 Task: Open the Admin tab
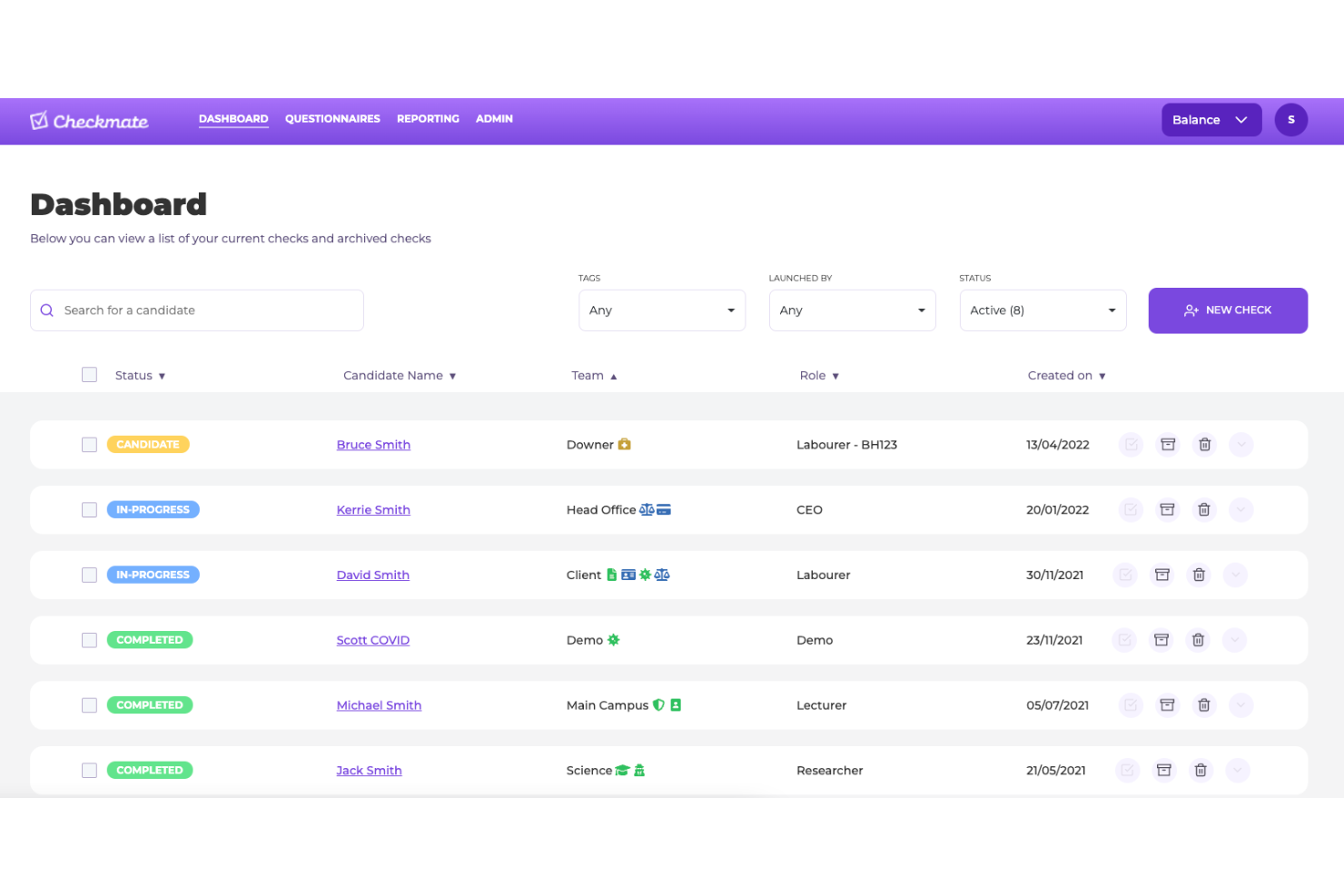click(x=494, y=119)
